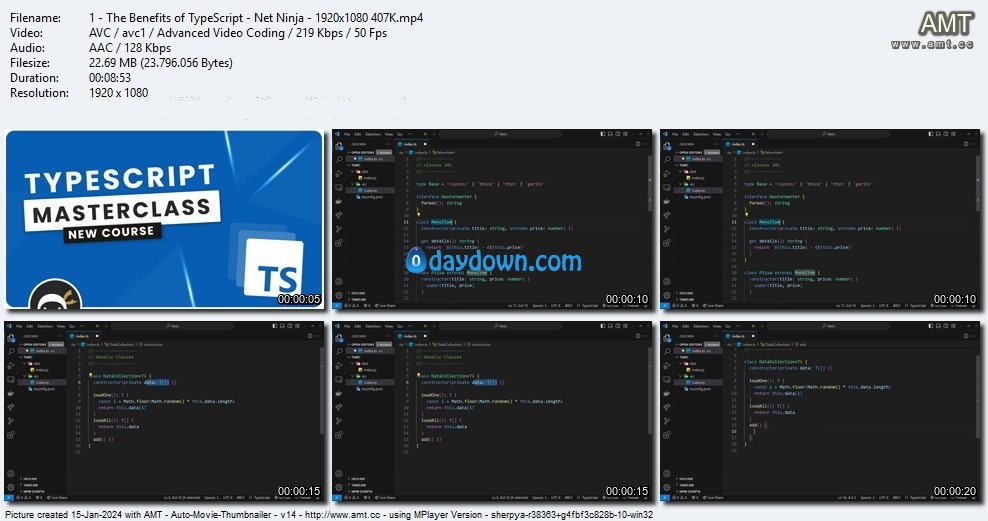Click the audio value 'AAC / 128 Kbps'
This screenshot has width=988, height=521.
(130, 48)
